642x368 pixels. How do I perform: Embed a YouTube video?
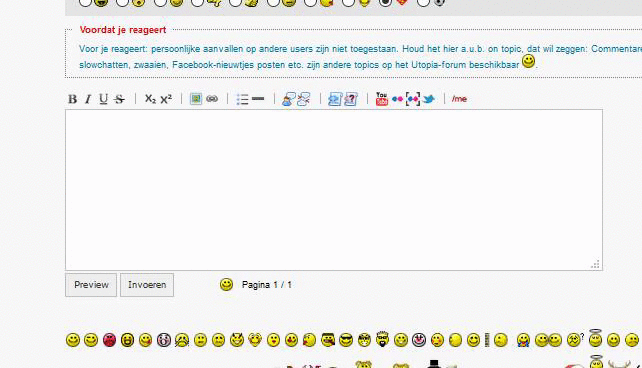tap(382, 99)
